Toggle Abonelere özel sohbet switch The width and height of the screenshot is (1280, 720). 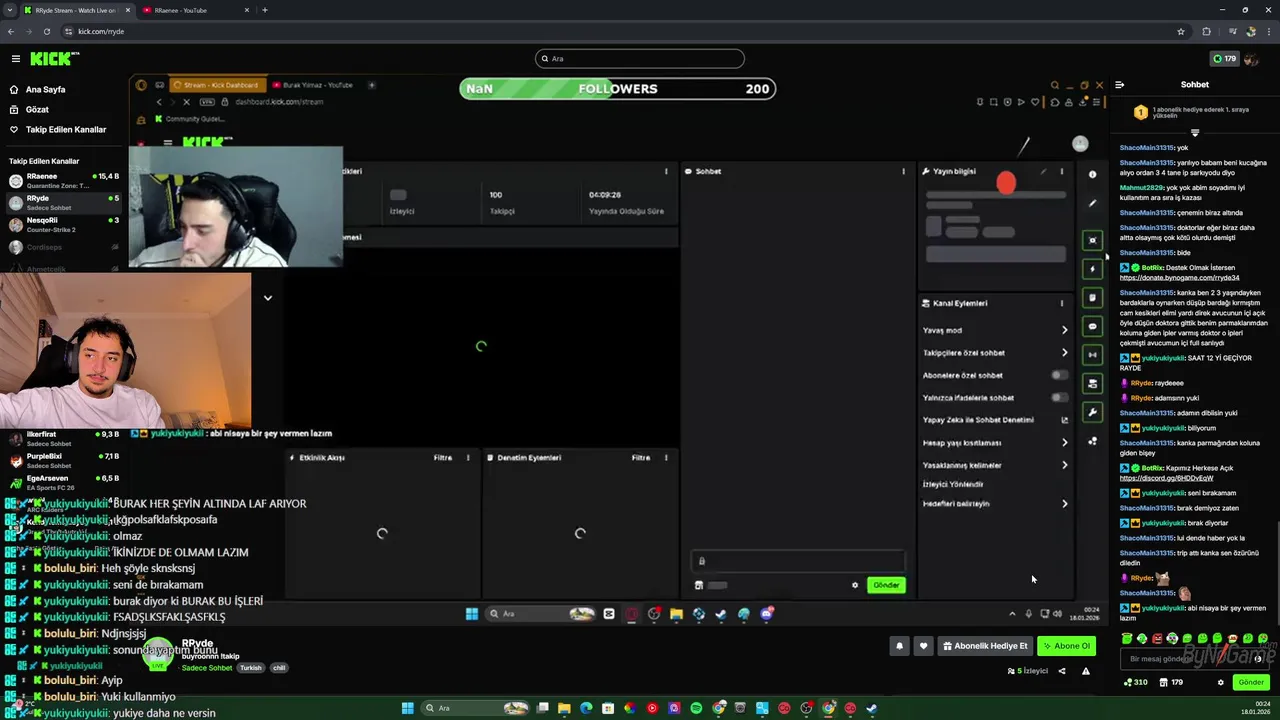tap(1059, 375)
